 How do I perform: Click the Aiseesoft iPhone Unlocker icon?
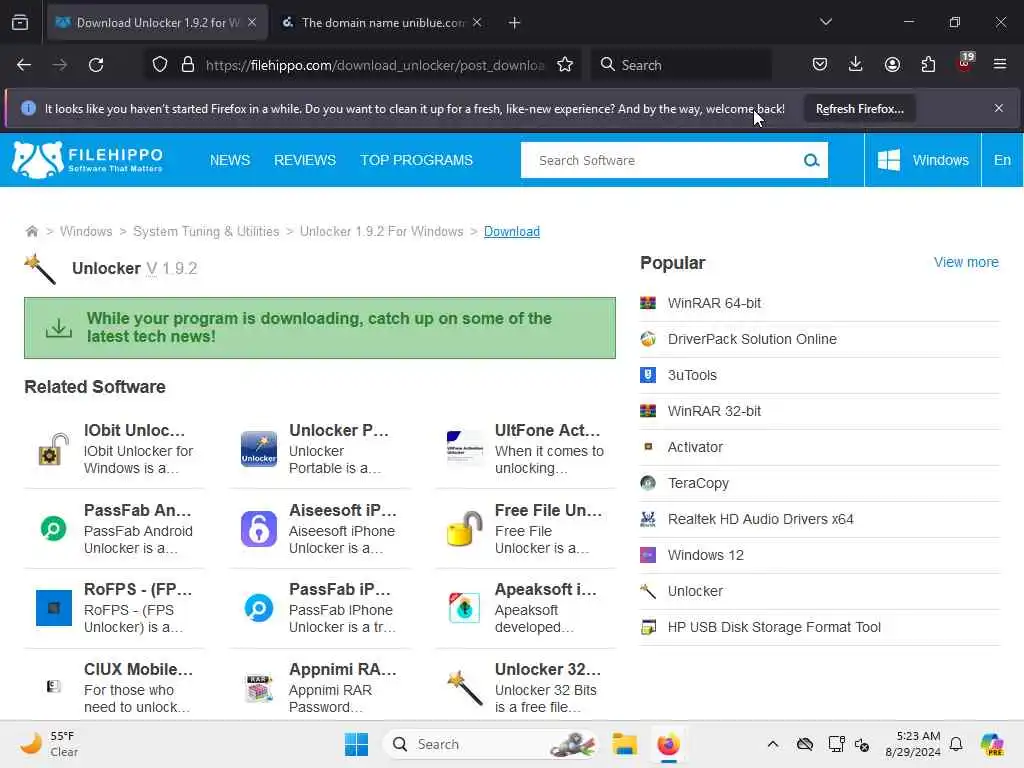(x=259, y=529)
